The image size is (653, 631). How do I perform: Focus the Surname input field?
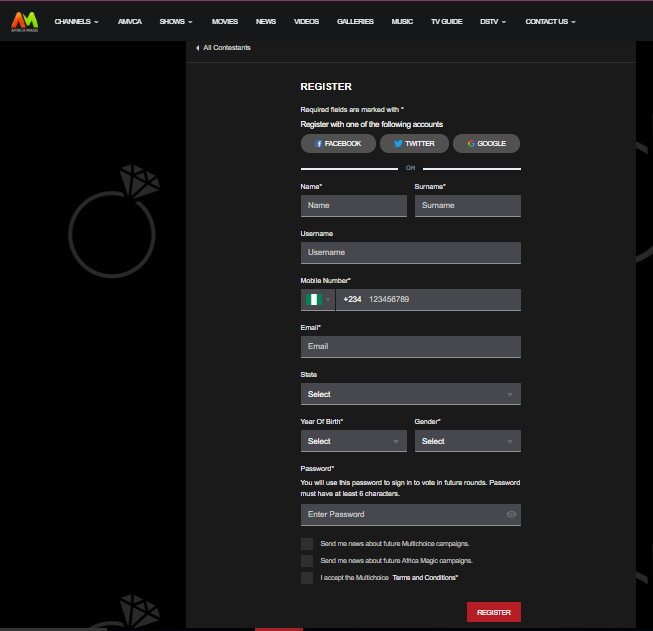pos(468,206)
